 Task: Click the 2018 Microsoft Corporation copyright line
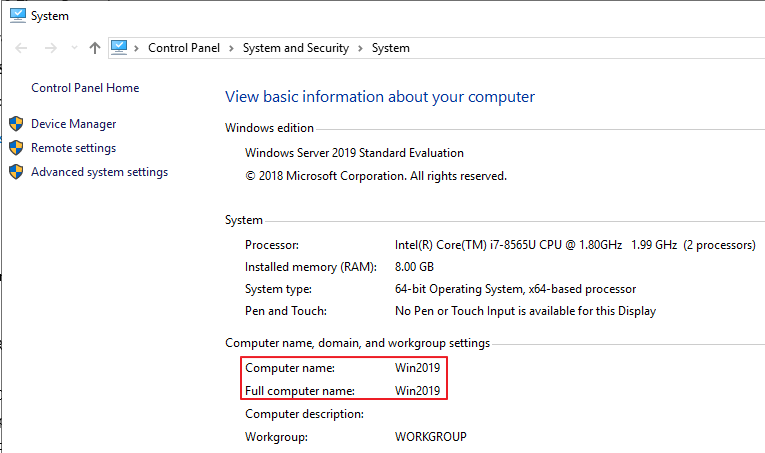pyautogui.click(x=376, y=176)
